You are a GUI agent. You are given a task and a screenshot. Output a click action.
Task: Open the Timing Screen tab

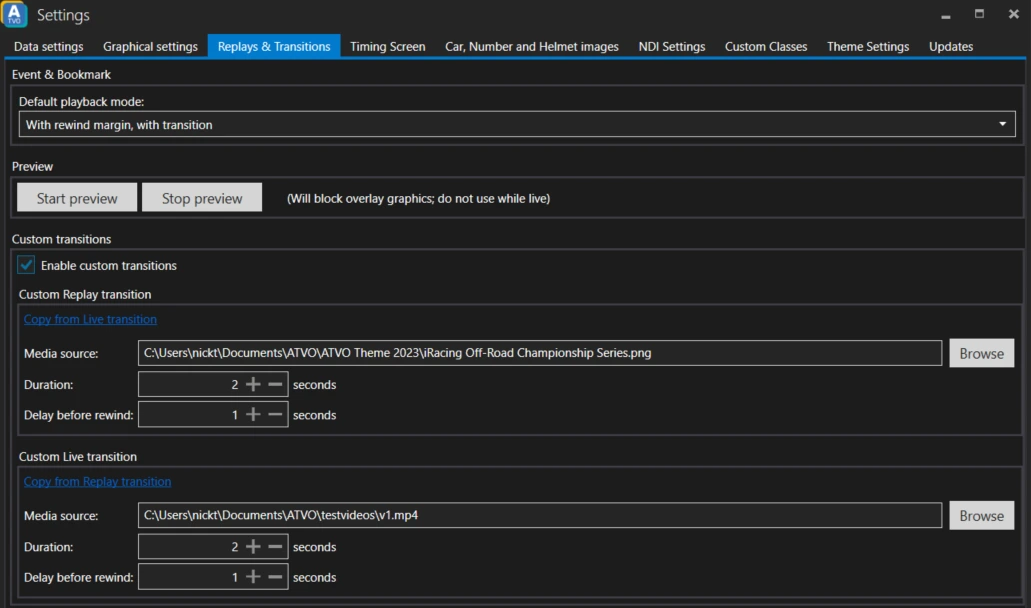pos(387,47)
